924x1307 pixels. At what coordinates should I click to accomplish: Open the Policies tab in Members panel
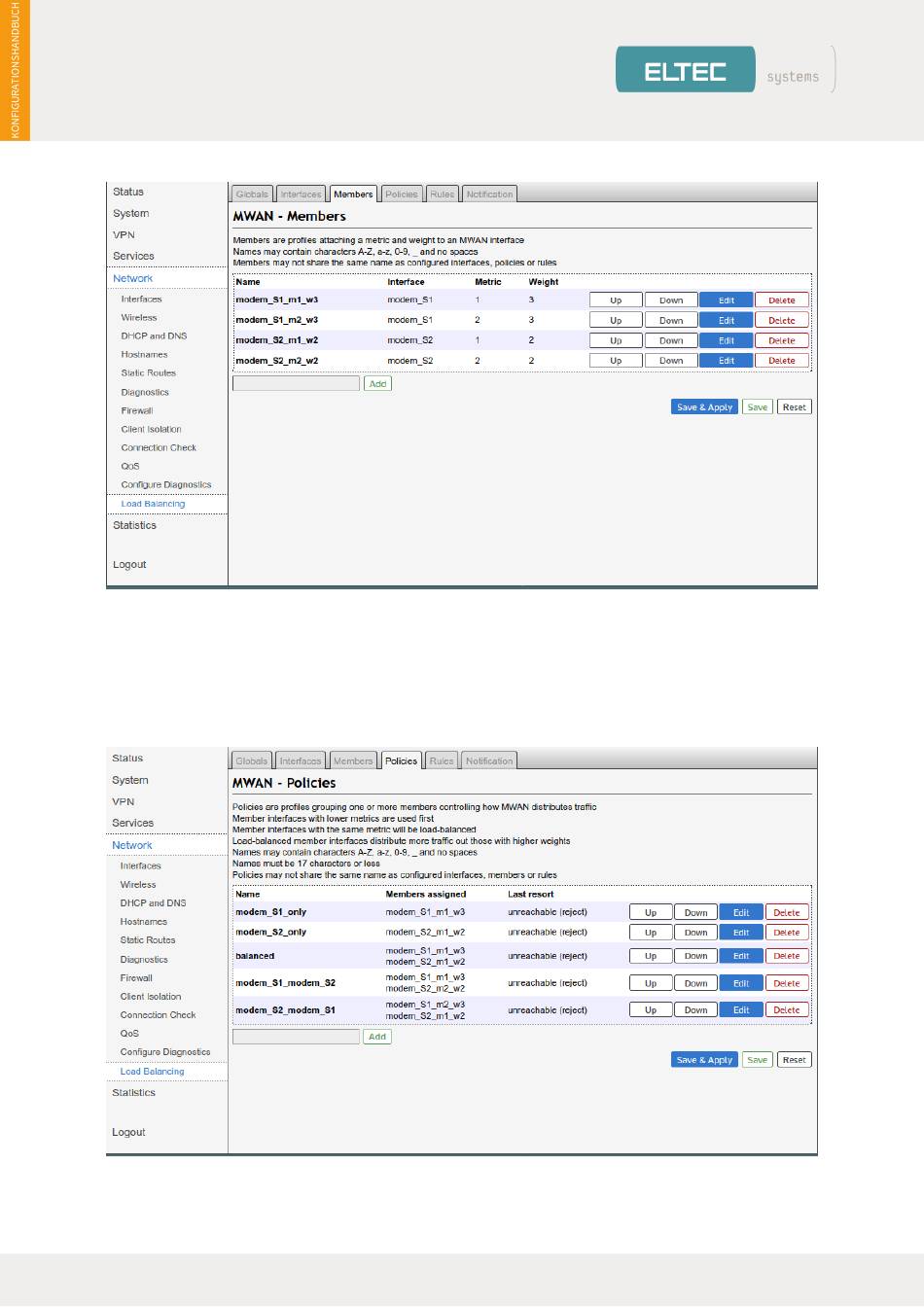(x=401, y=194)
